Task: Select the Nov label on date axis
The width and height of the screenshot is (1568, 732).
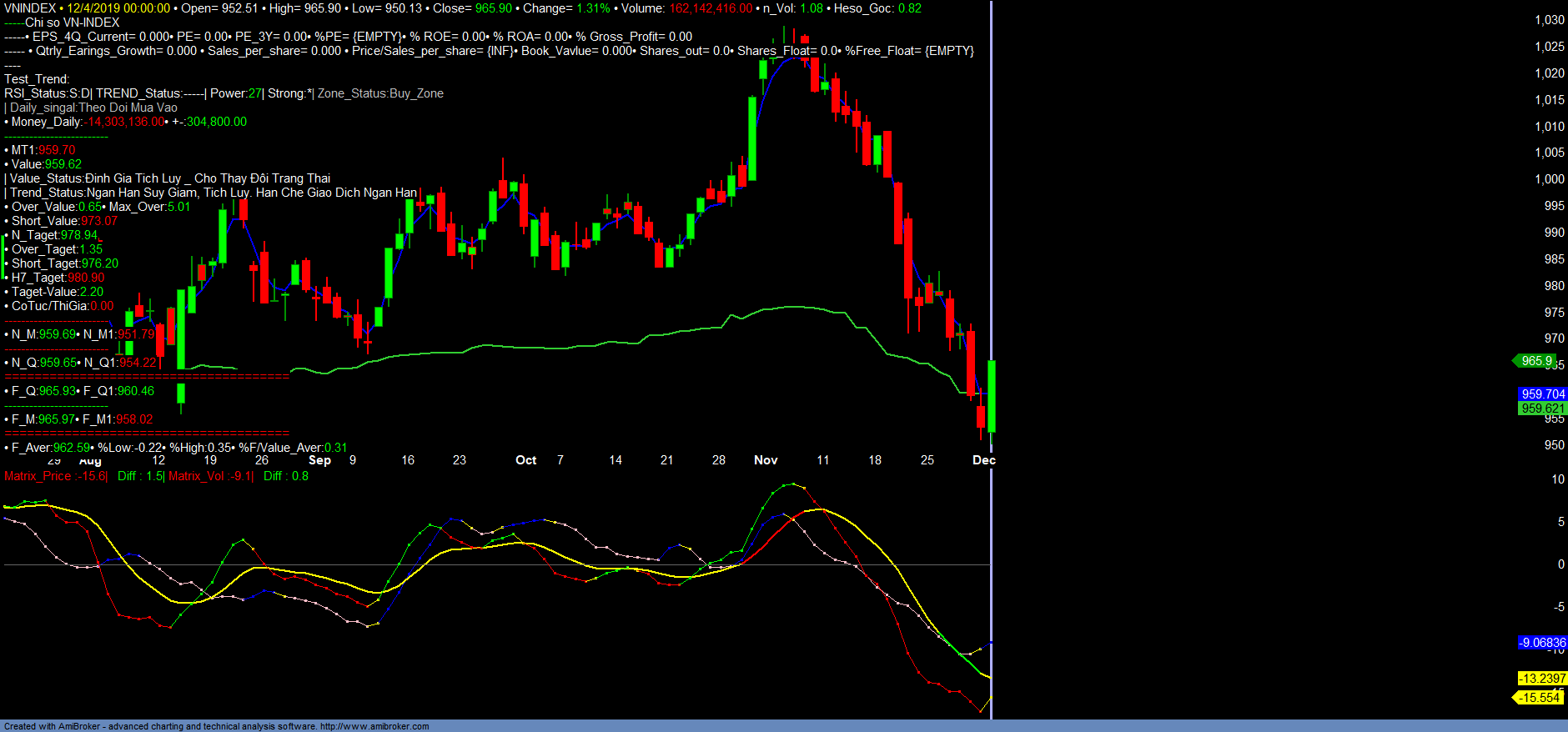Action: 766,460
